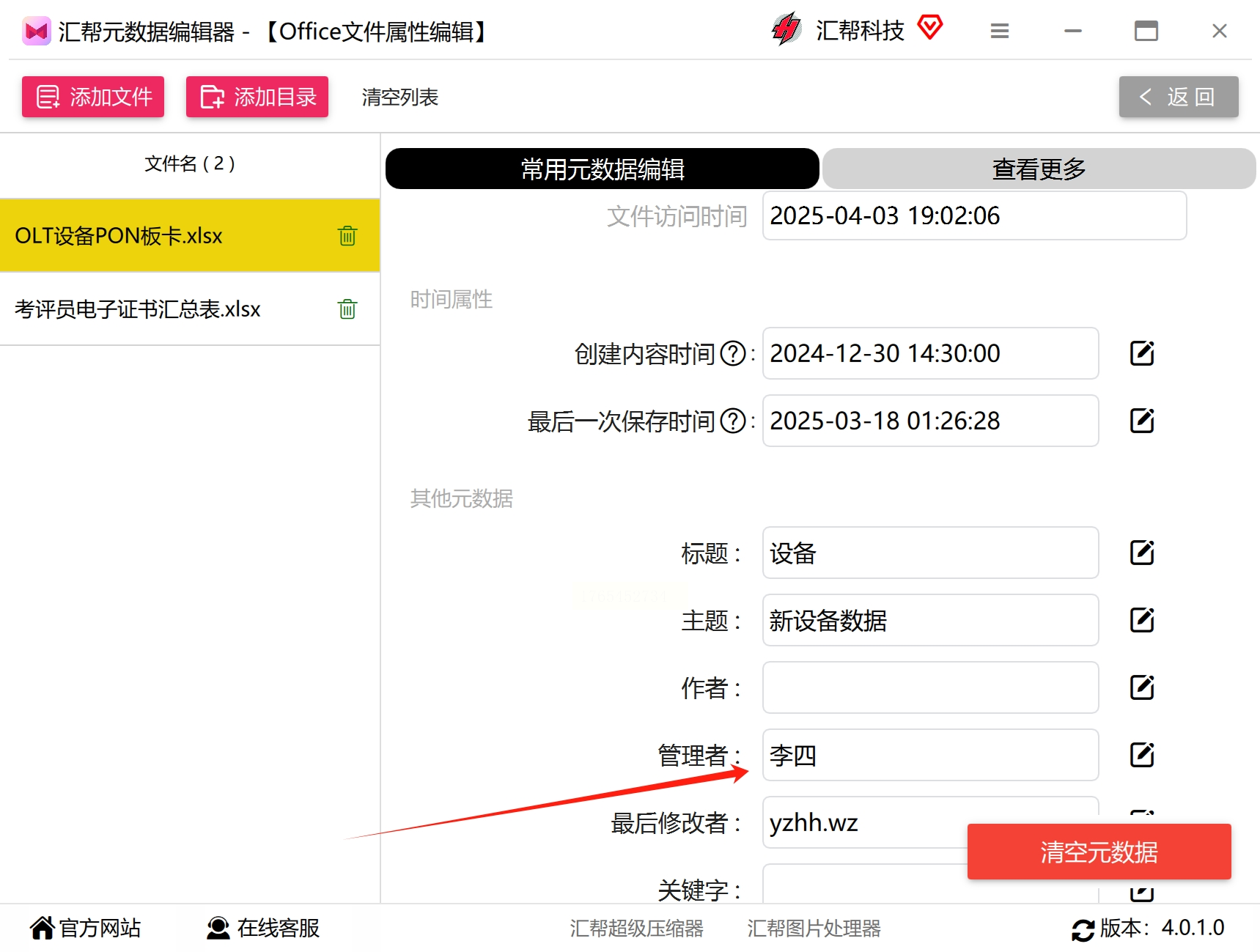The height and width of the screenshot is (952, 1260).
Task: Select 常用元数据编辑 tab
Action: 602,169
